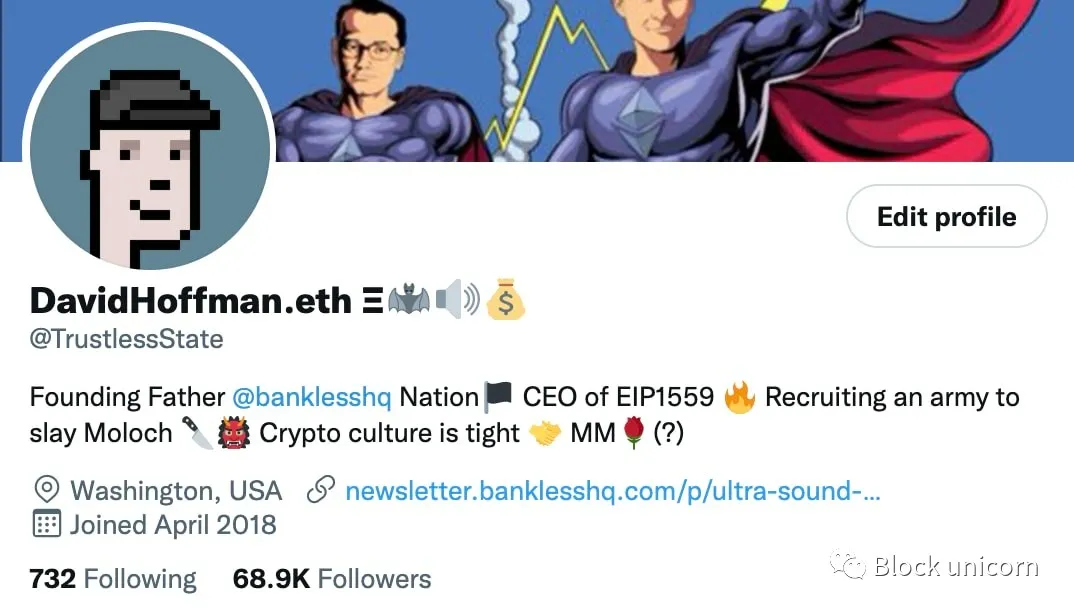Click the chain link icon
Viewport: 1074px width, 610px height.
click(x=321, y=490)
